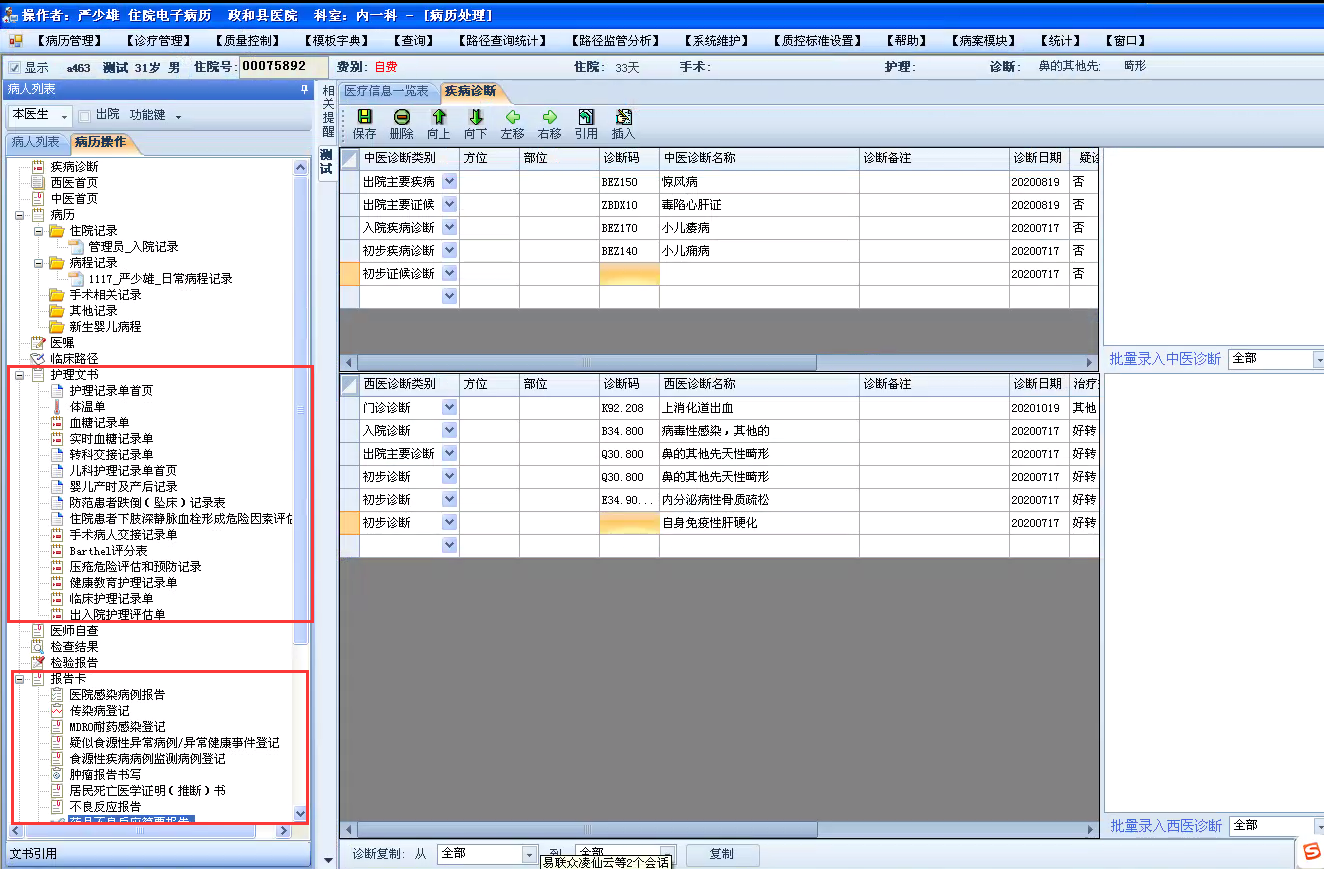Open the 批量录入西医诊断 dropdown
Image resolution: width=1324 pixels, height=869 pixels.
point(1318,825)
